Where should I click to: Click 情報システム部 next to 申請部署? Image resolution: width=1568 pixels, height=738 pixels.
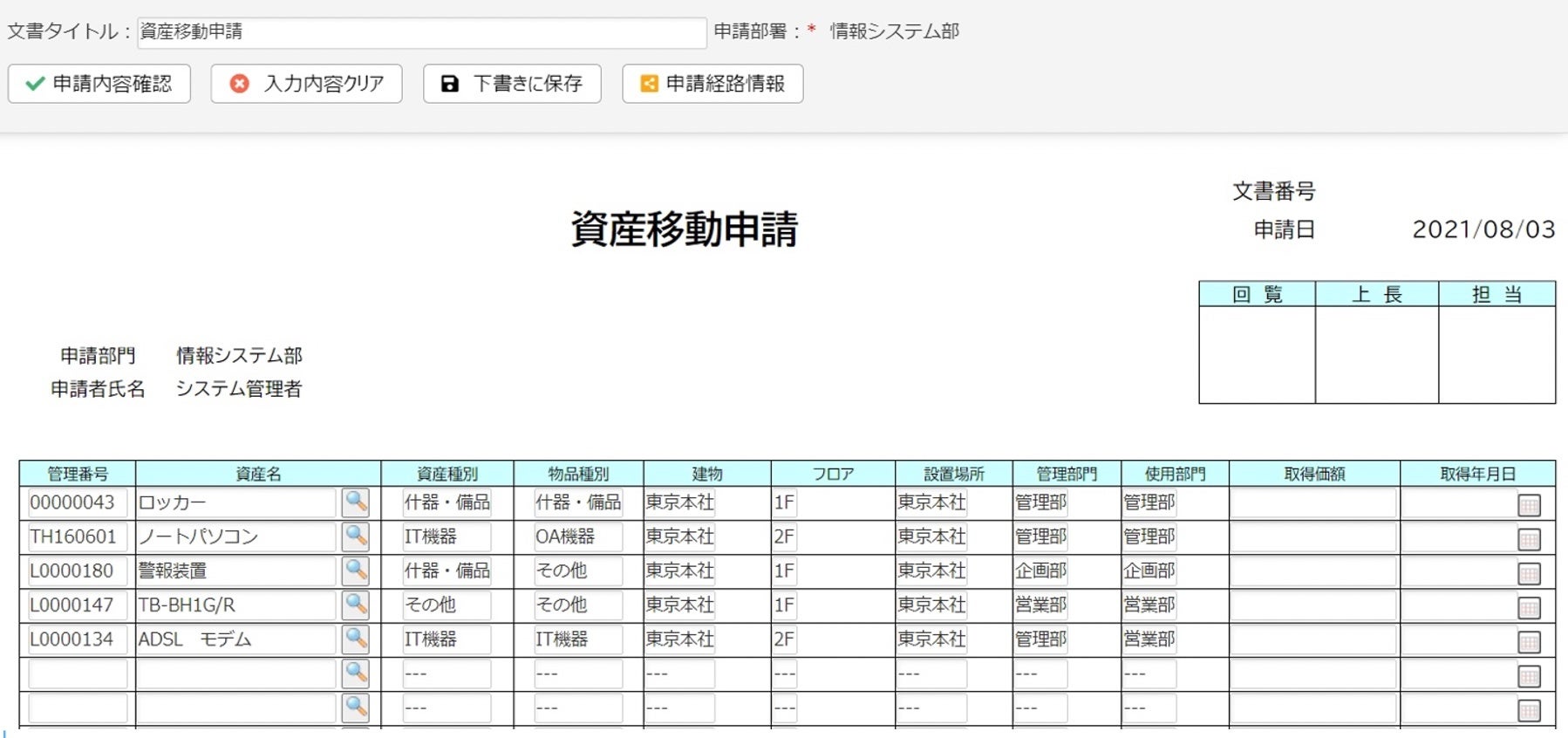coord(894,31)
